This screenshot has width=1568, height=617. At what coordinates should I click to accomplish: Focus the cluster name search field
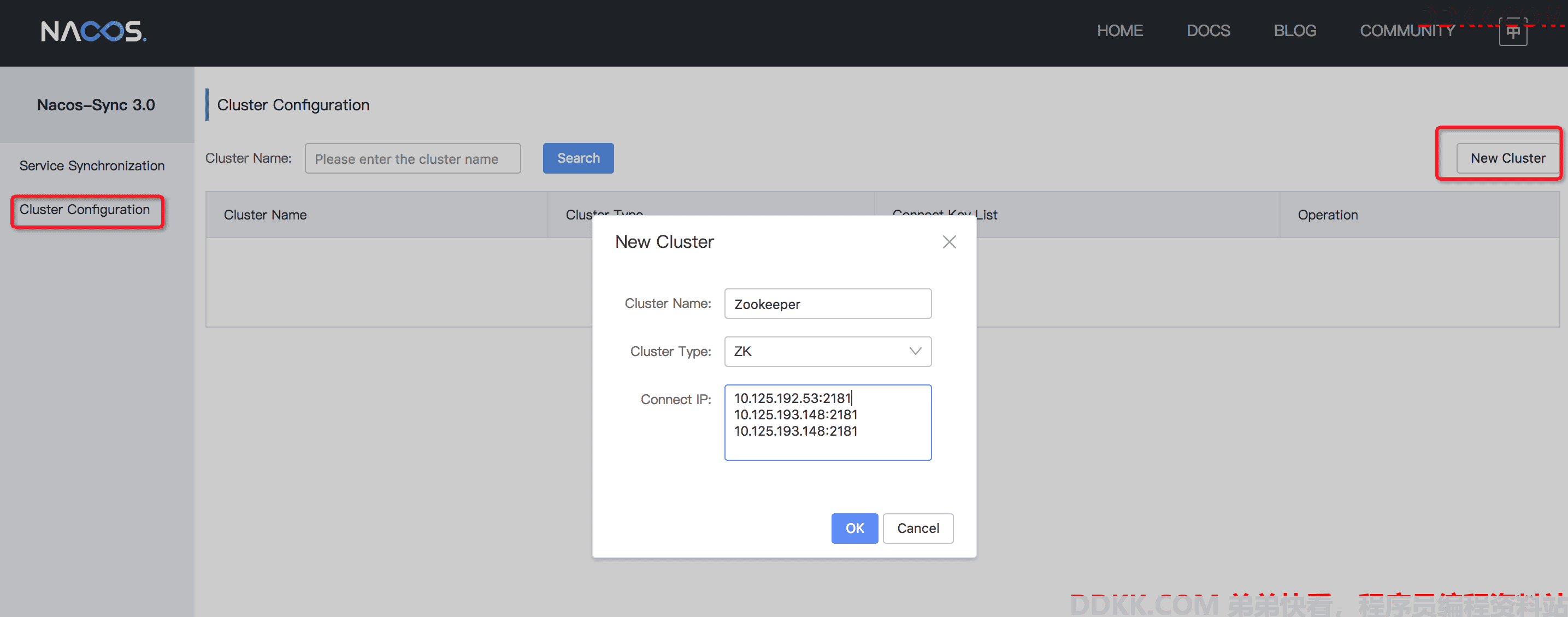[412, 158]
